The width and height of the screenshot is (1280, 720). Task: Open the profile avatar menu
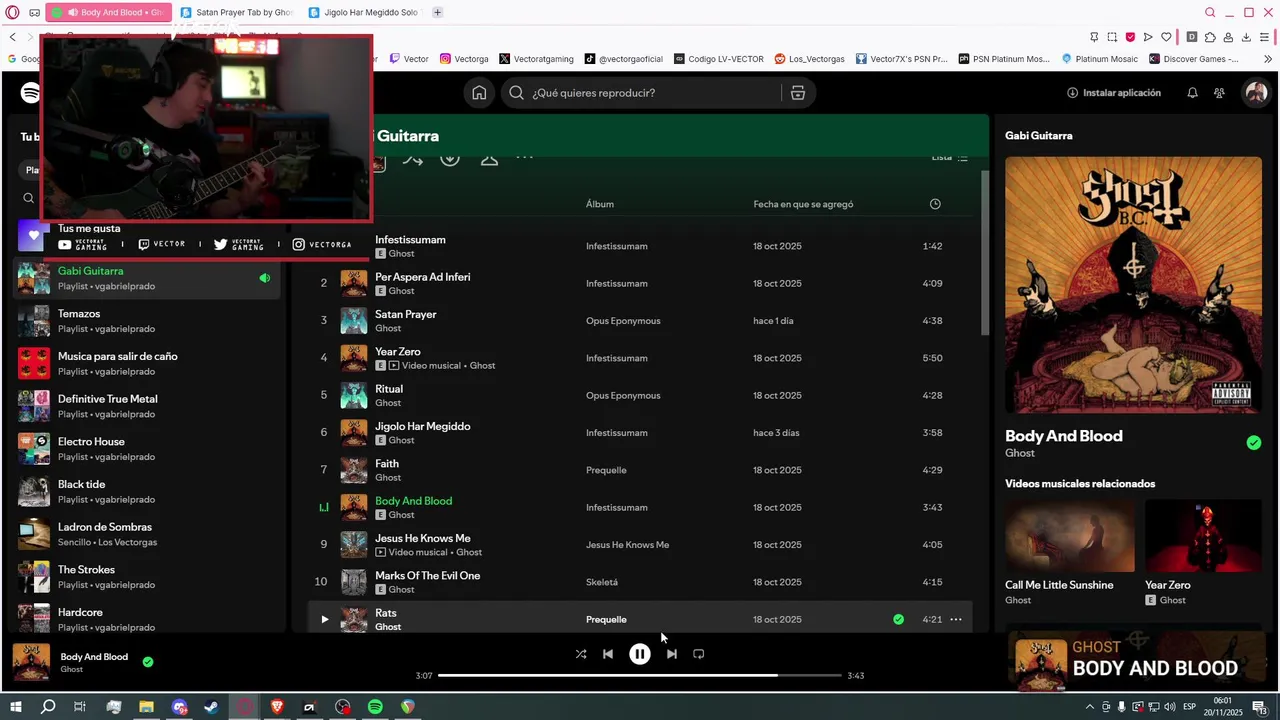click(1255, 93)
